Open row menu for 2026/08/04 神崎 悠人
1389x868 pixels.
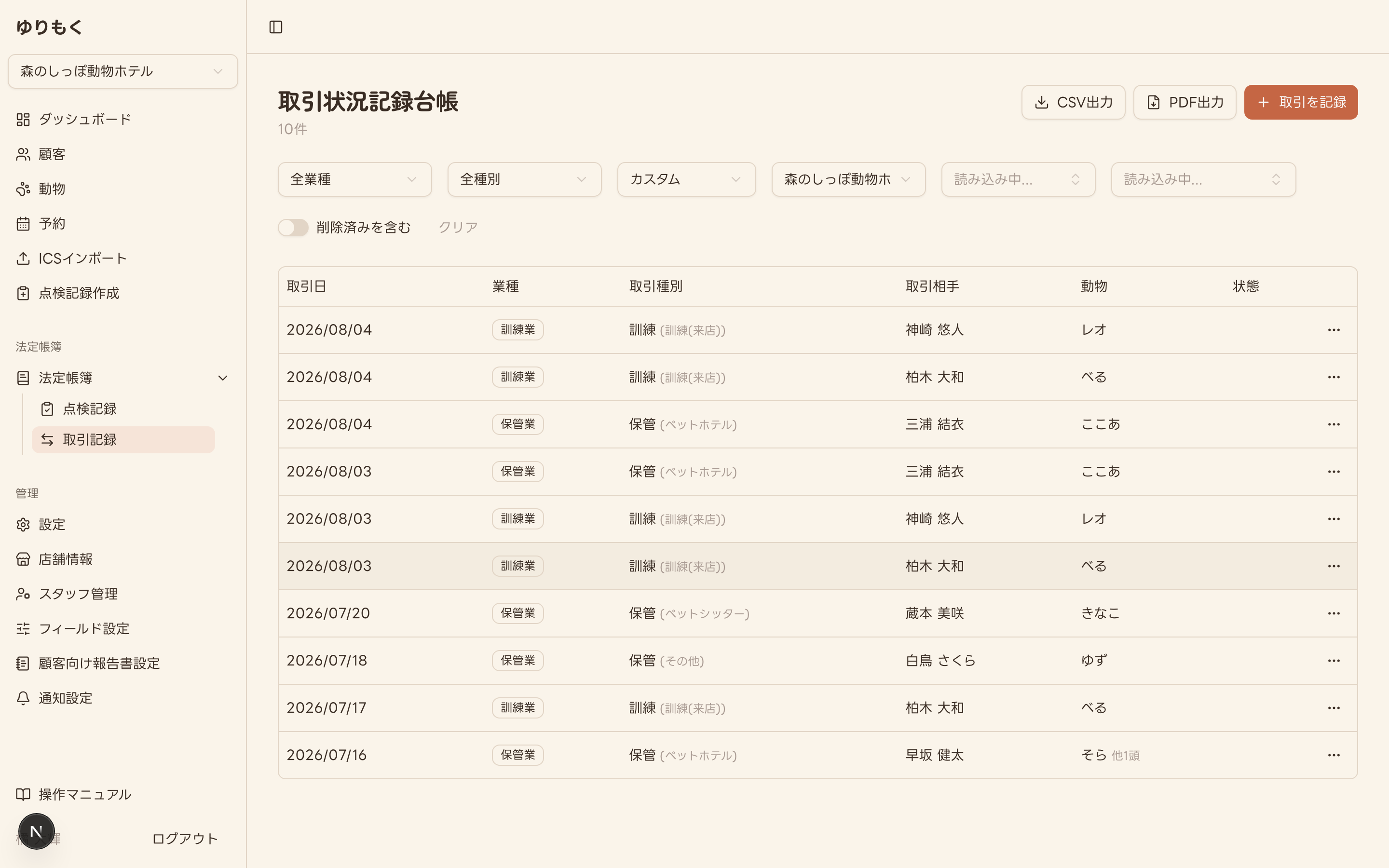click(1334, 330)
